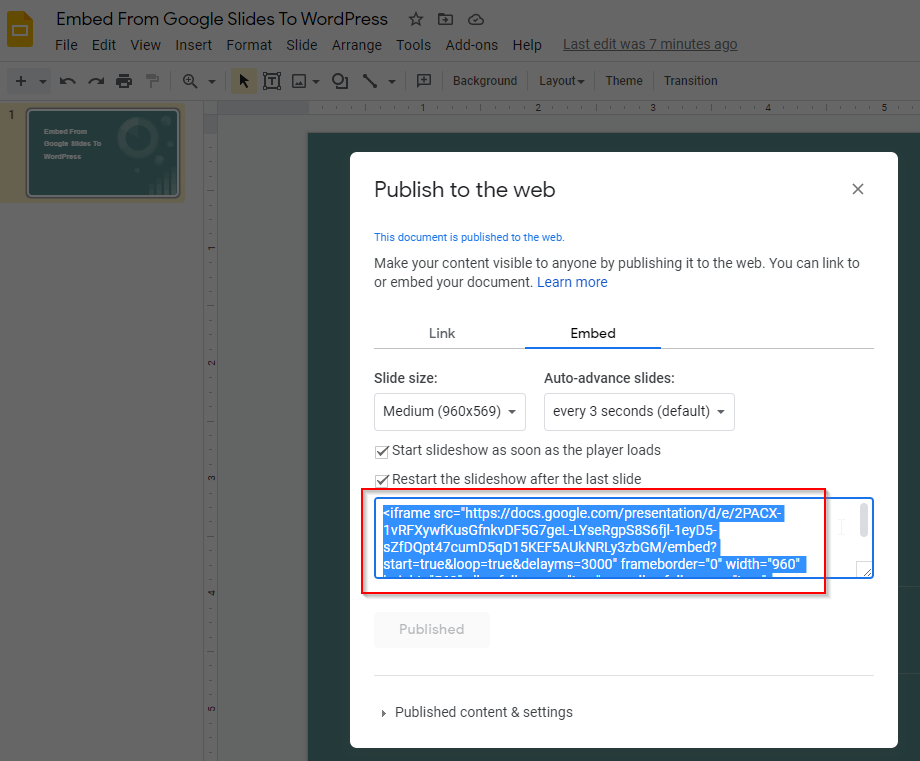Print the presentation

(124, 81)
